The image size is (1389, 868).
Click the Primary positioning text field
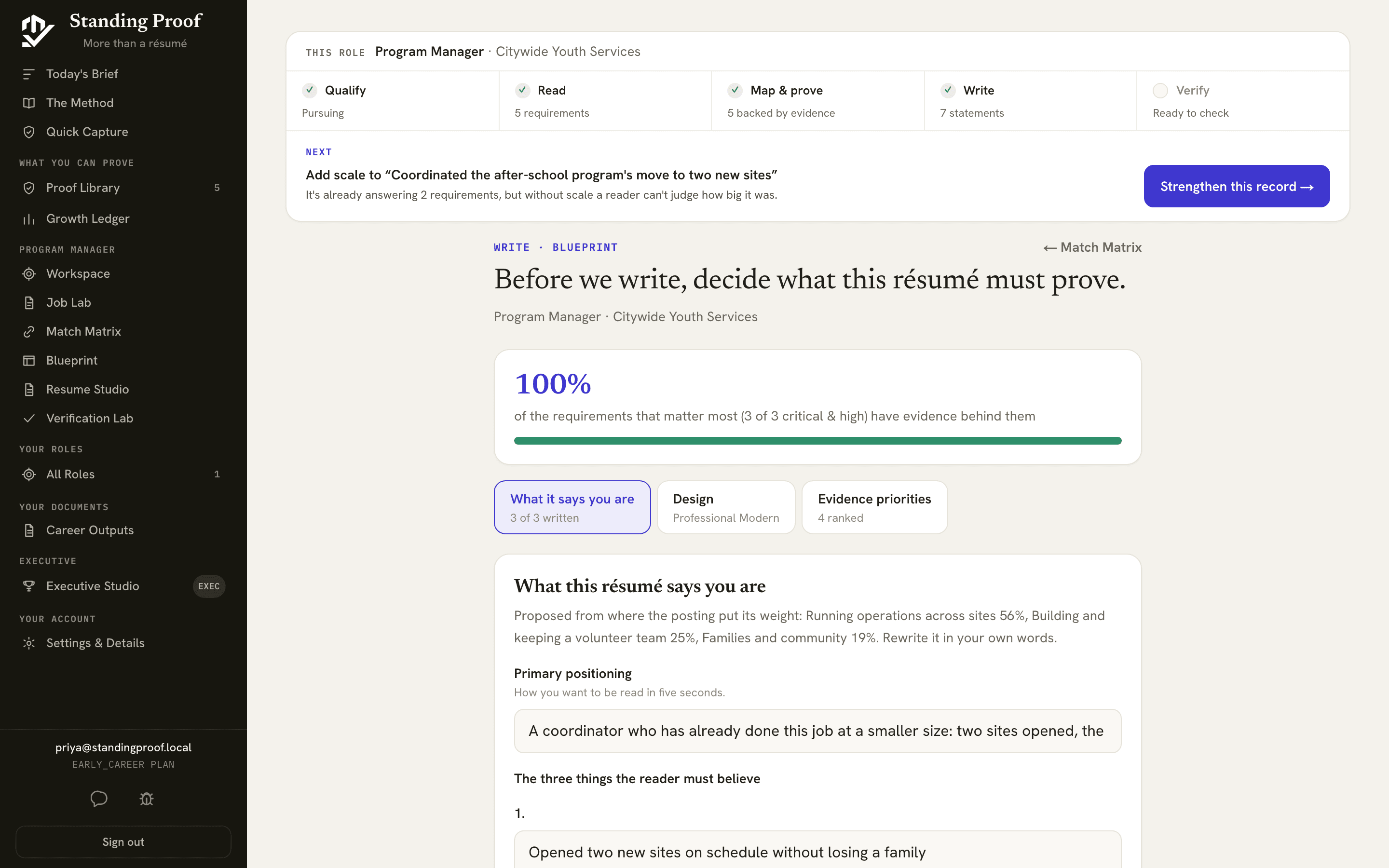817,731
